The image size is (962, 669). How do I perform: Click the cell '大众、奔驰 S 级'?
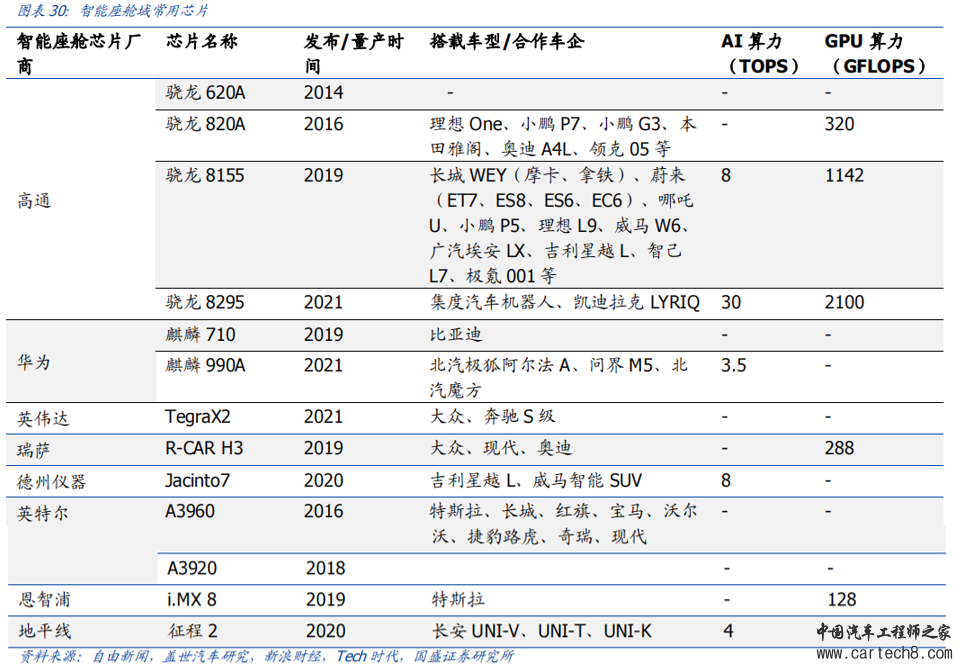(492, 417)
